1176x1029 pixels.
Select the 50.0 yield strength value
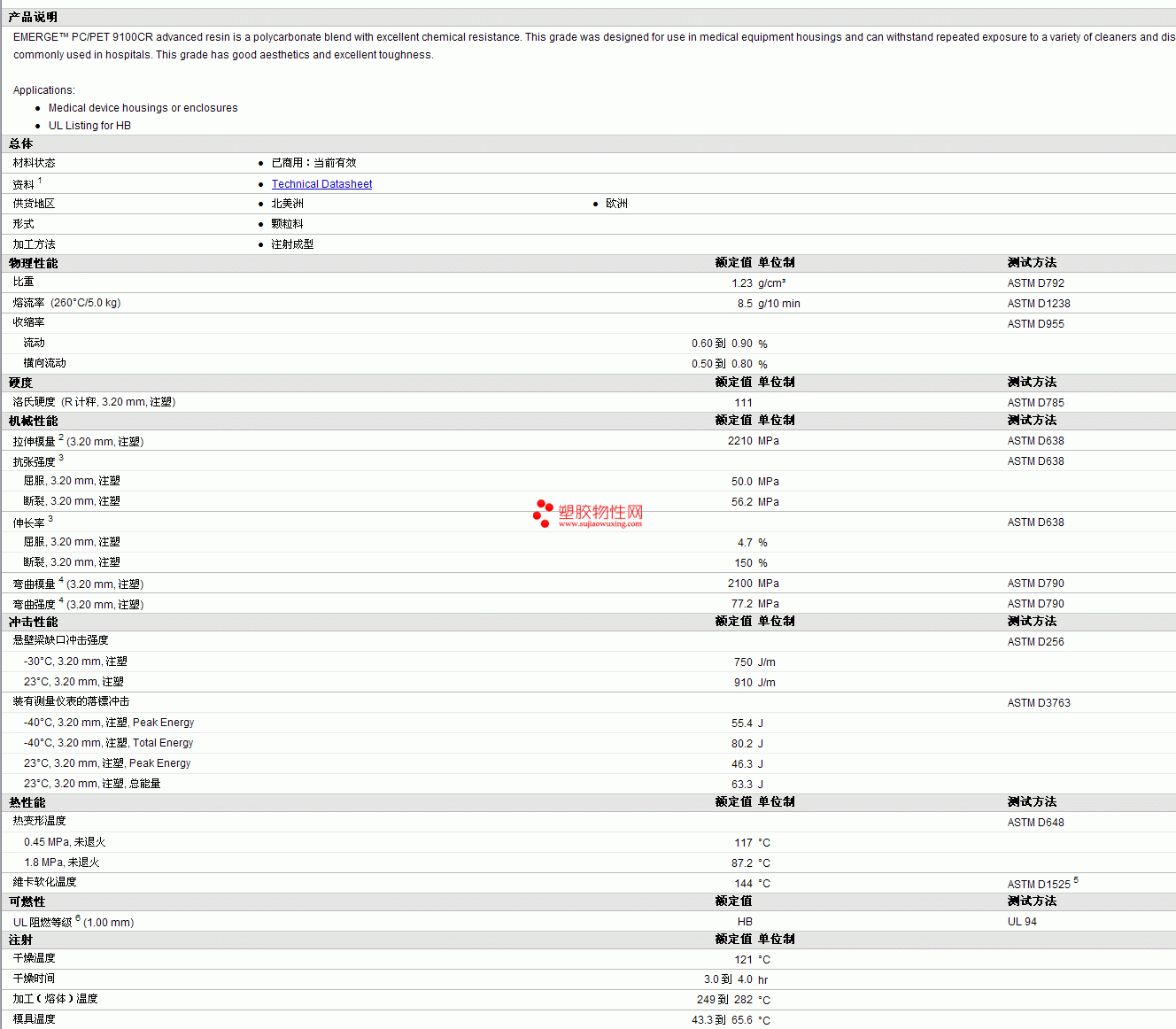click(x=742, y=482)
